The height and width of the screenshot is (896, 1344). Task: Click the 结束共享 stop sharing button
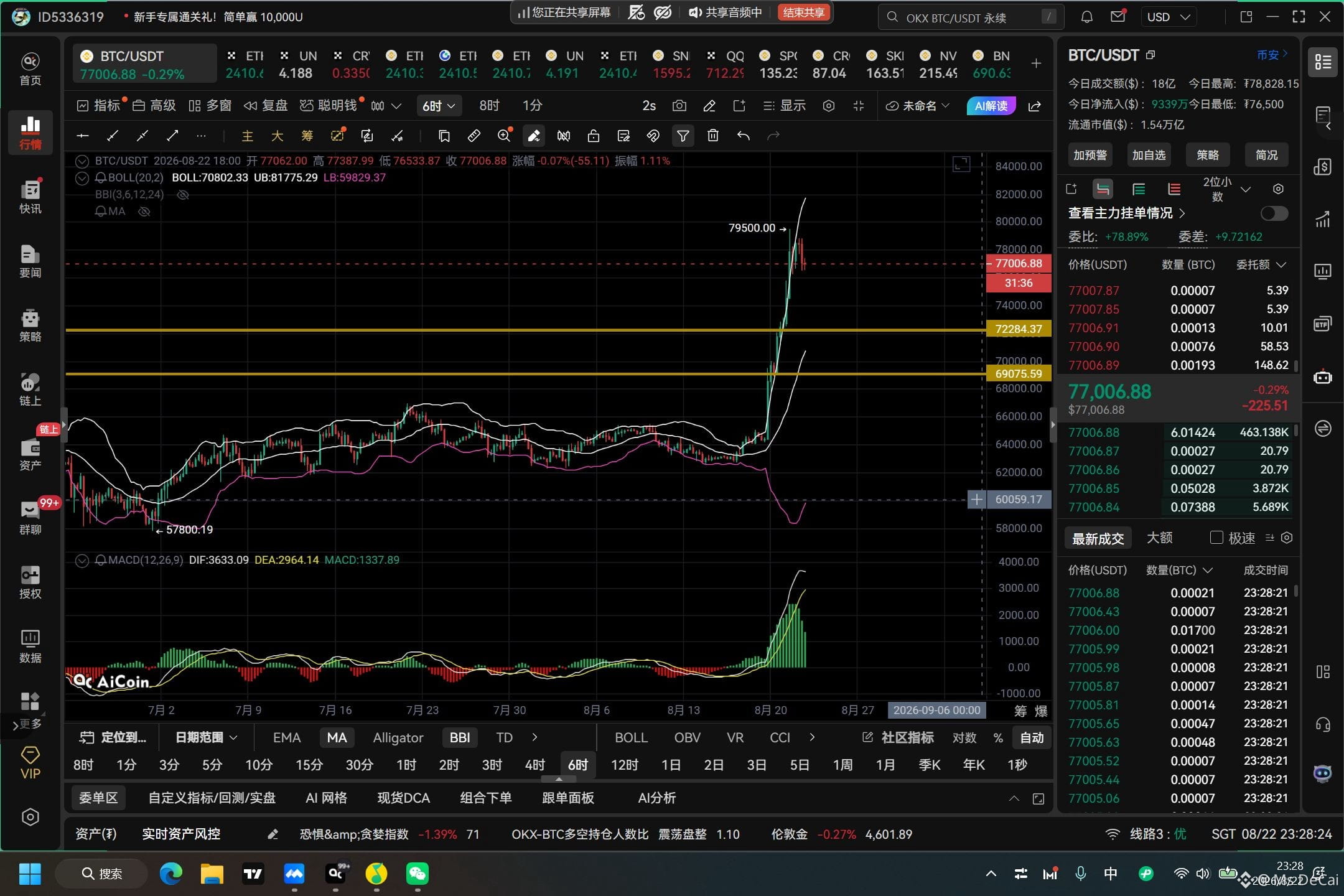[804, 12]
